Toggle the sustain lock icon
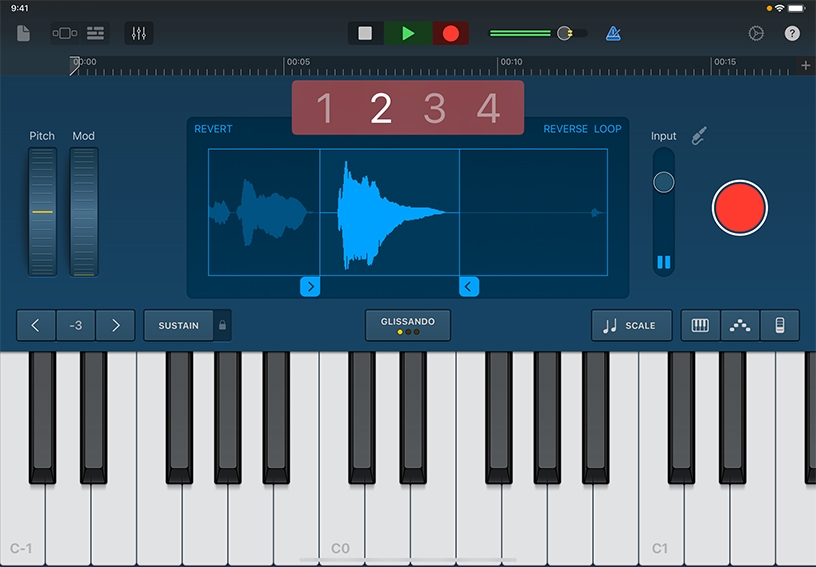This screenshot has width=816, height=567. [222, 325]
